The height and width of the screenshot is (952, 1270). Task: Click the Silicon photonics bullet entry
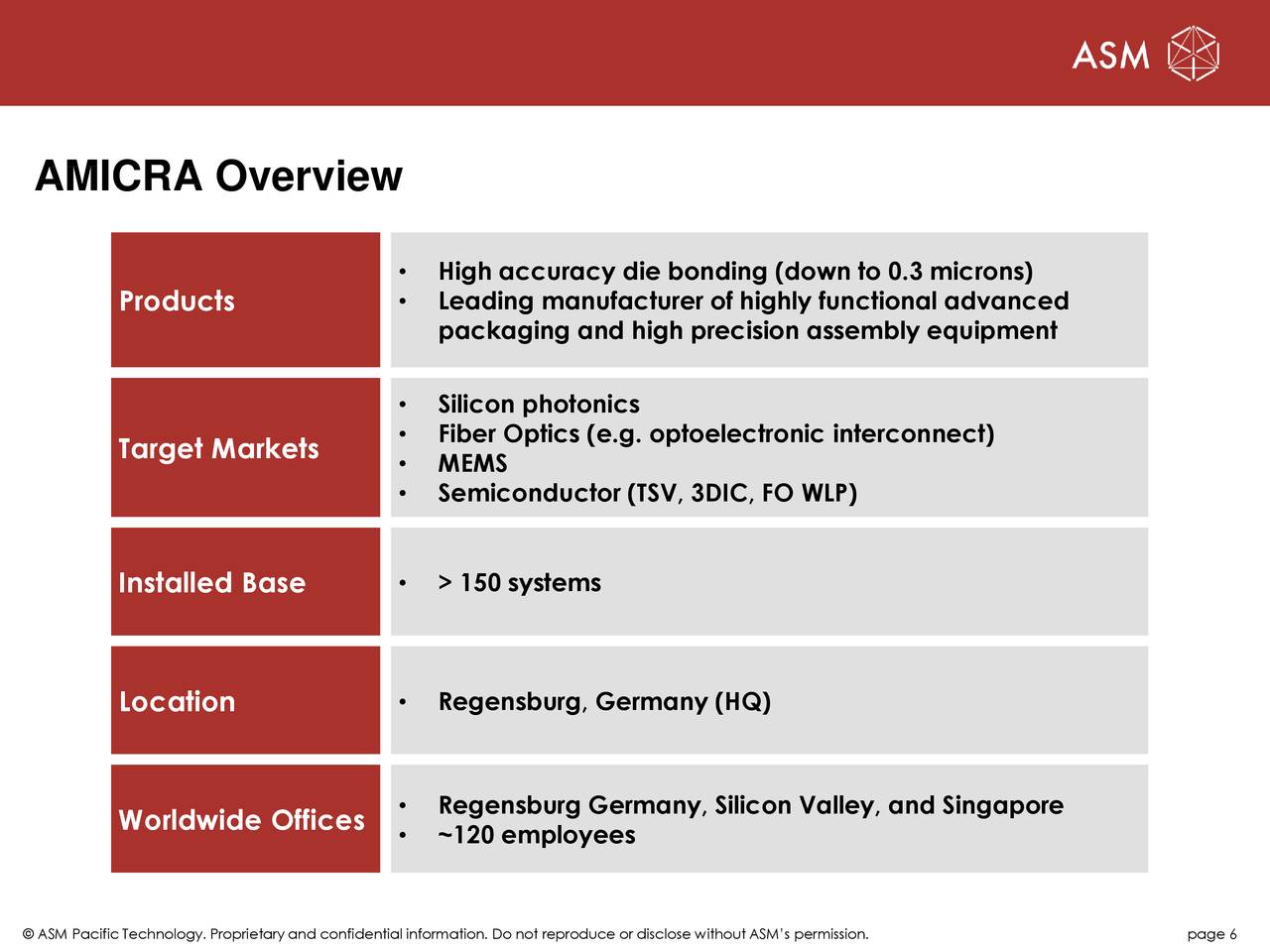pyautogui.click(x=538, y=404)
